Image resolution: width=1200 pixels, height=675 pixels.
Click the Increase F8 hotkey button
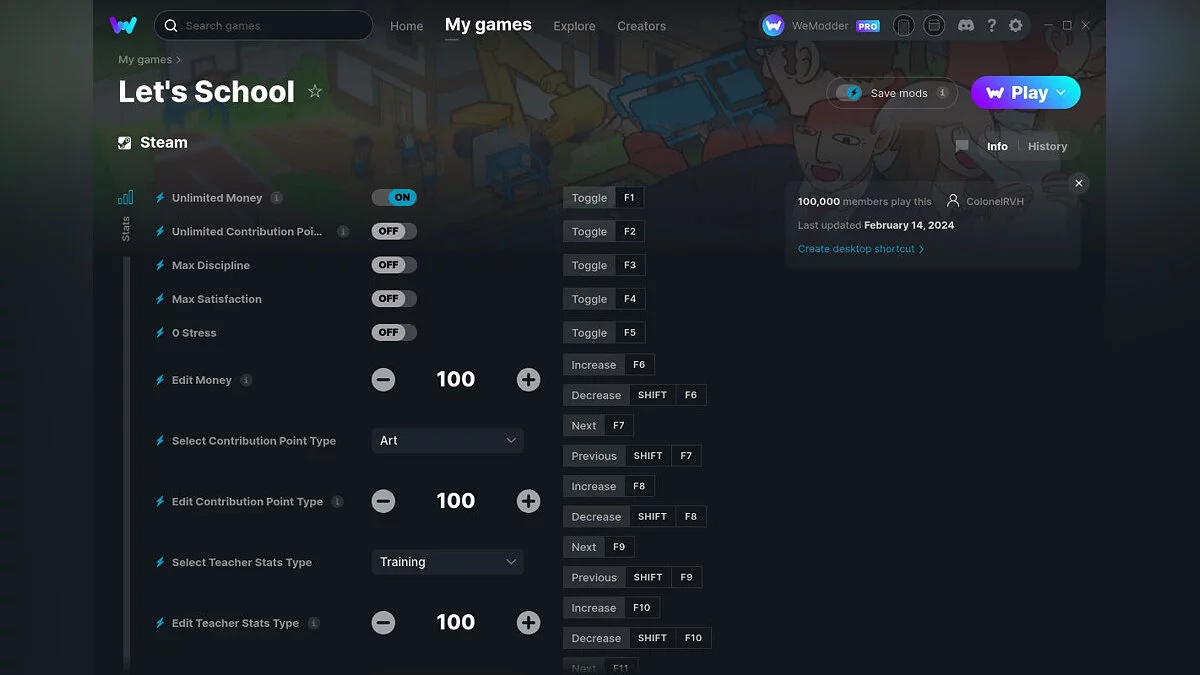click(x=608, y=486)
